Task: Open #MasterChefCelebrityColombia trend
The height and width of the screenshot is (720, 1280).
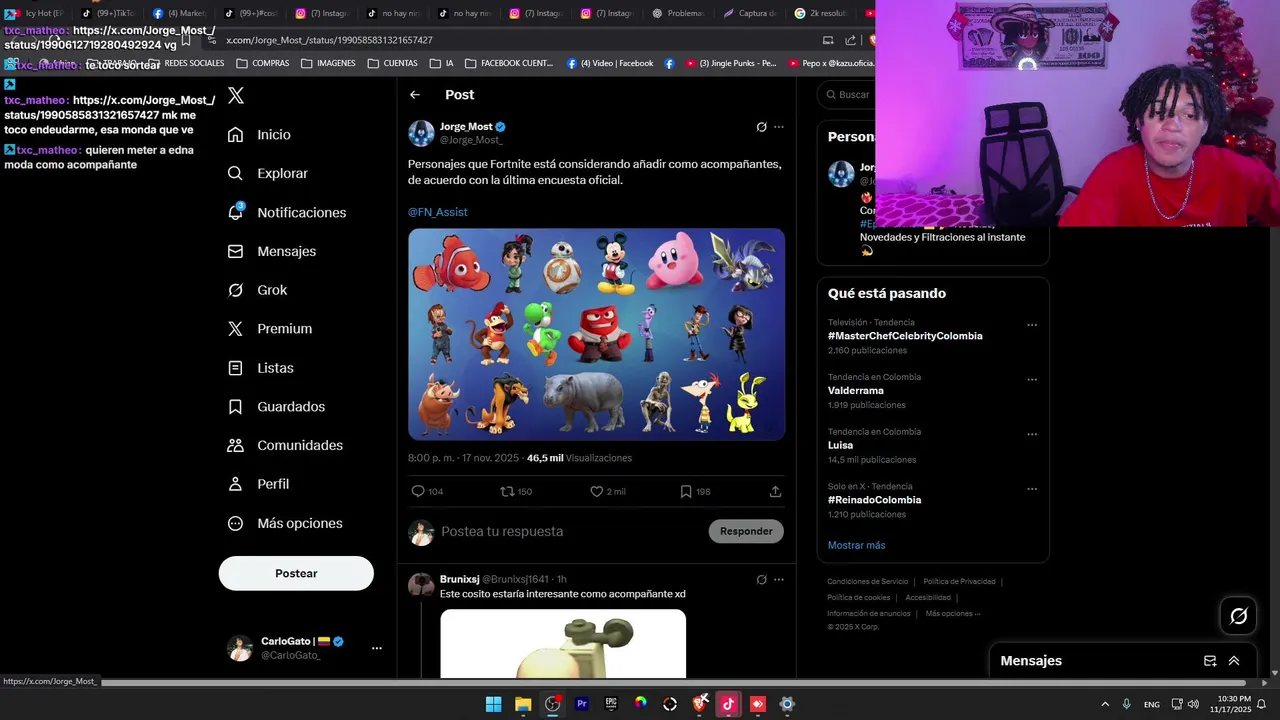Action: pos(905,336)
